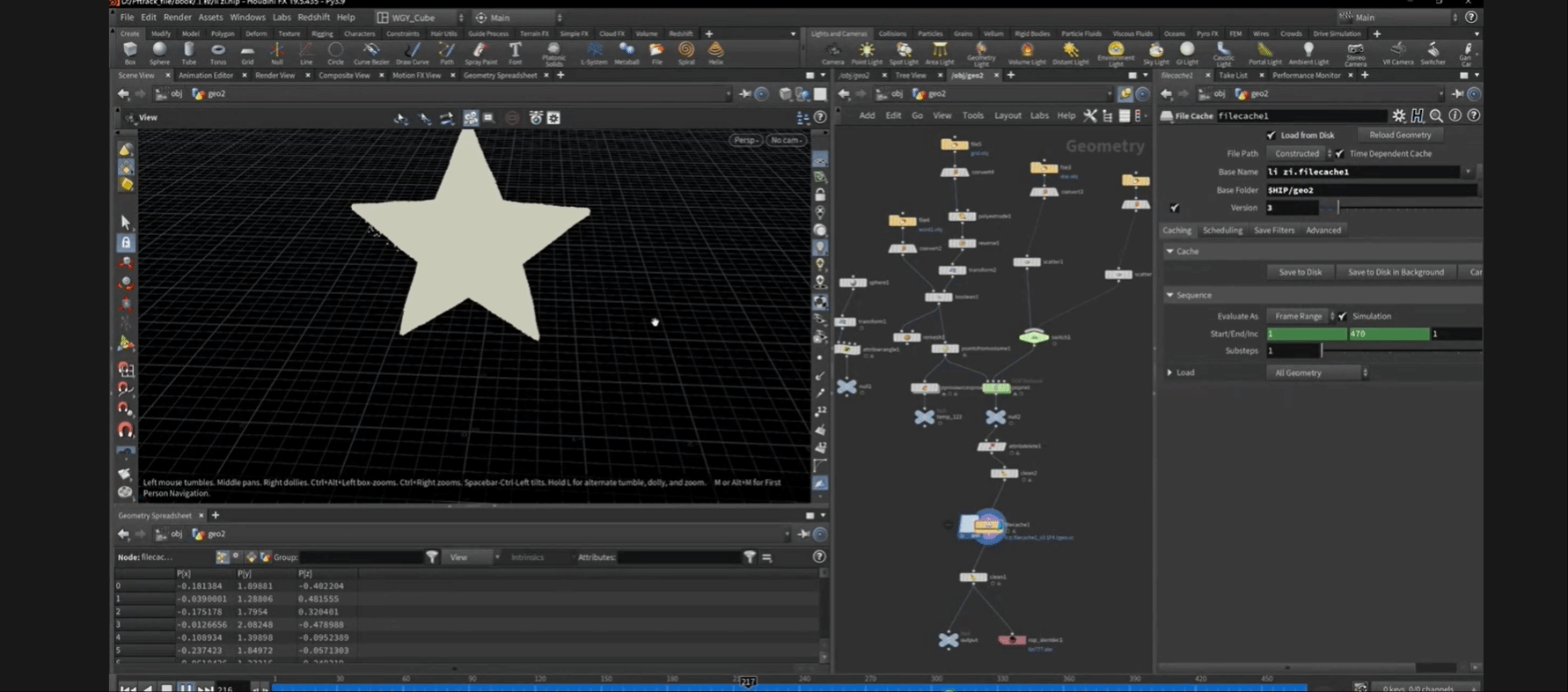Toggle the Simulation checkbox
The width and height of the screenshot is (1568, 692).
click(1343, 316)
